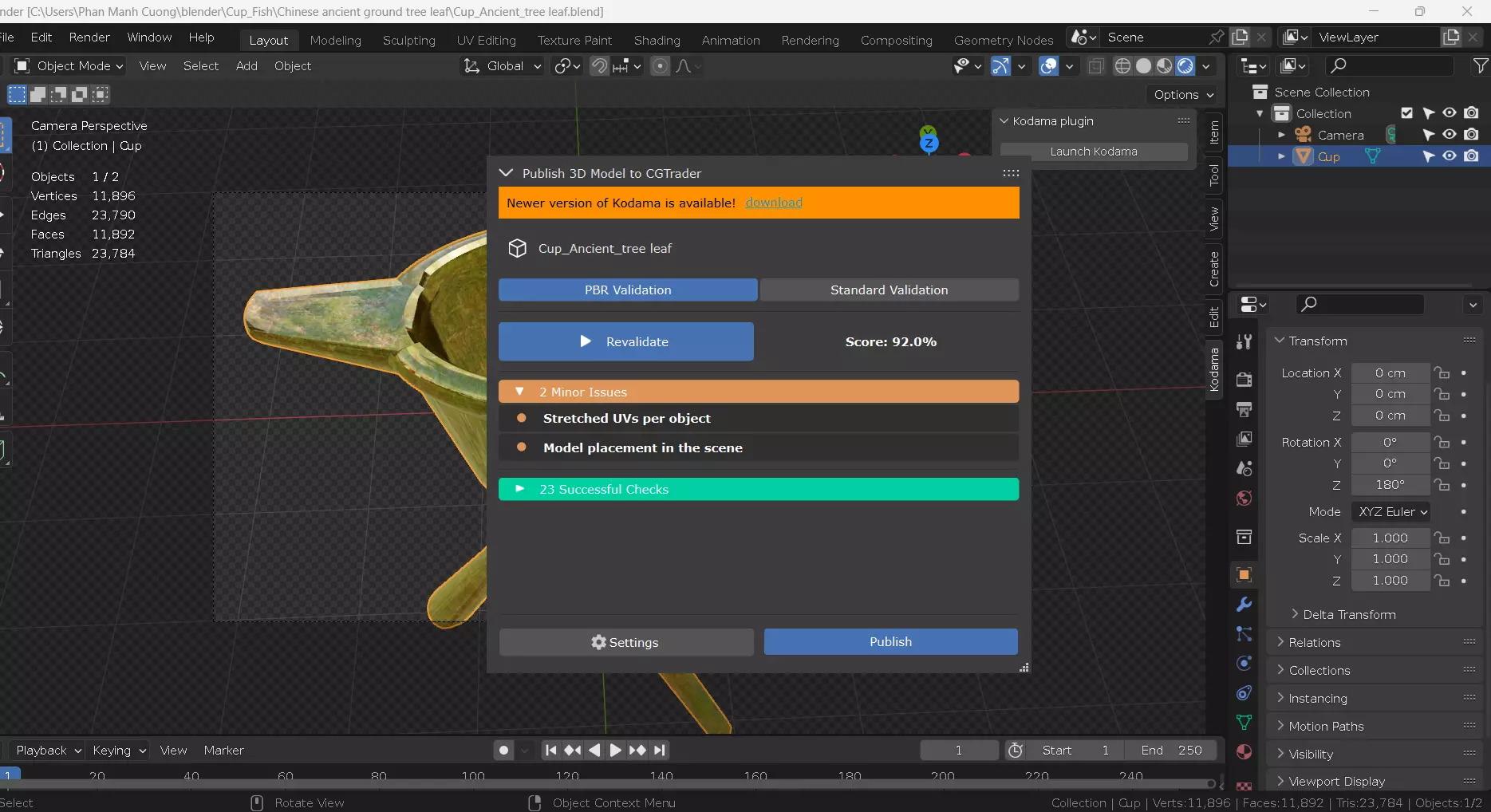This screenshot has width=1491, height=812.
Task: Open the Render properties tab icon
Action: [1244, 380]
